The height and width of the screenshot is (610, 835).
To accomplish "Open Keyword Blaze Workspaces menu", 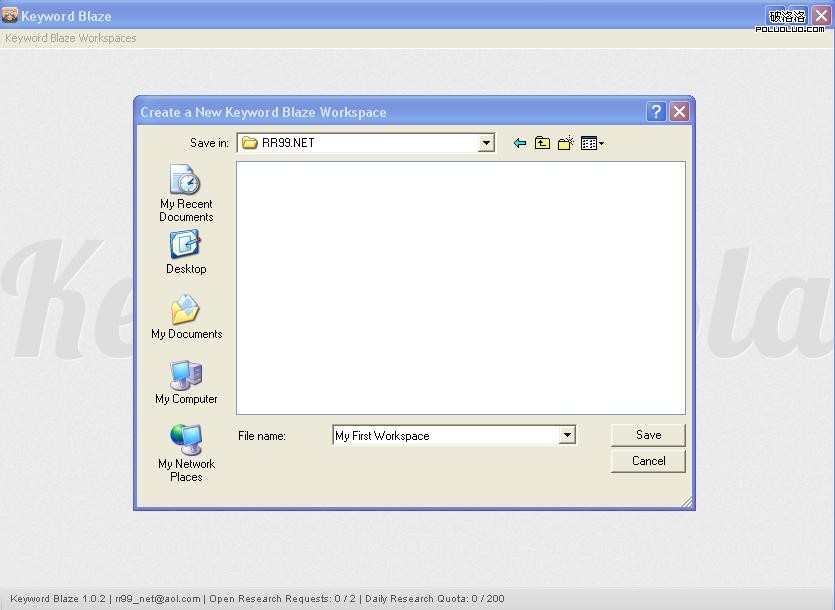I will coord(71,38).
